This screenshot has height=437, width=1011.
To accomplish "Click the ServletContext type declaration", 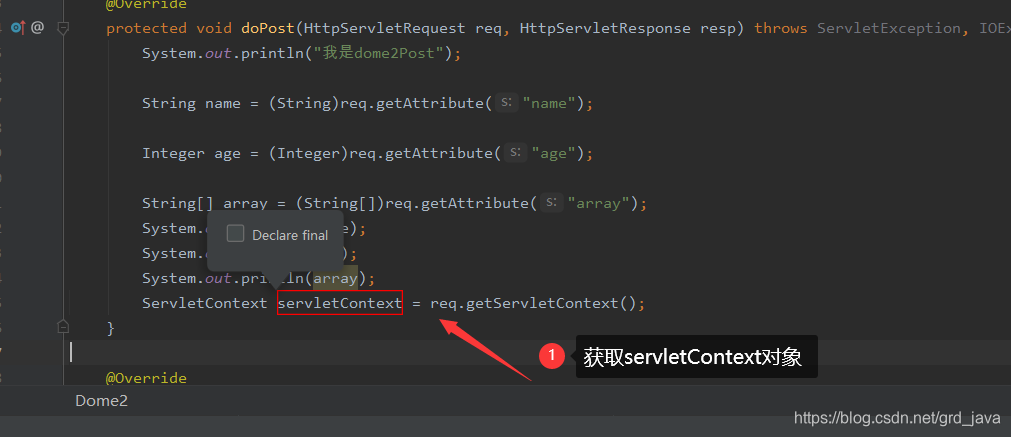I will tap(205, 303).
